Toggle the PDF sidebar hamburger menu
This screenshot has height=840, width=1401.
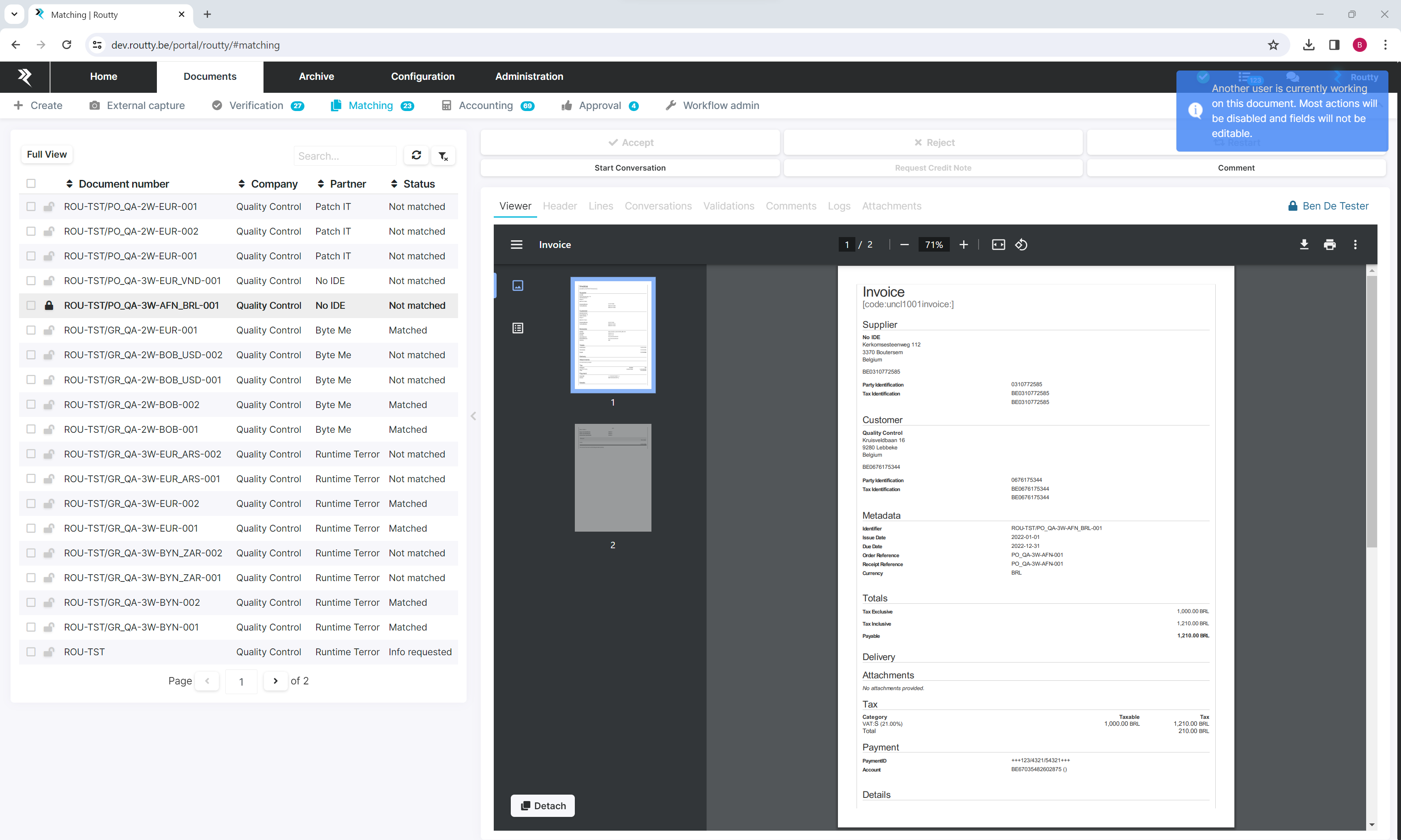(x=516, y=244)
